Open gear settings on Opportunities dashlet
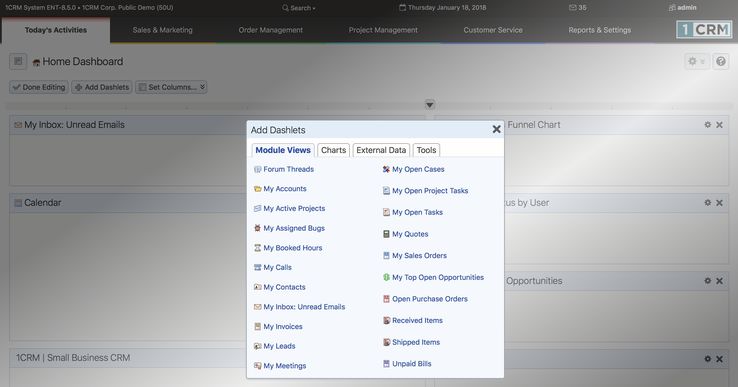The image size is (738, 387). tap(707, 281)
